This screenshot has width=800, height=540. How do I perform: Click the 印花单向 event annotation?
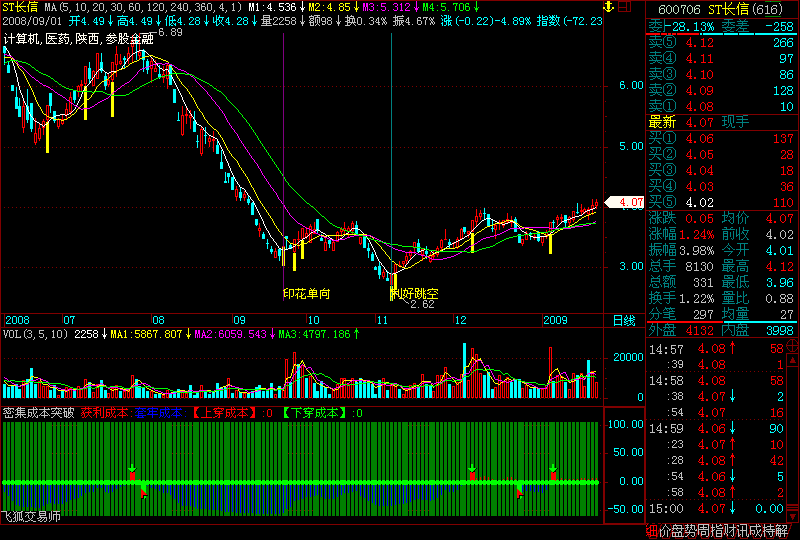point(307,294)
